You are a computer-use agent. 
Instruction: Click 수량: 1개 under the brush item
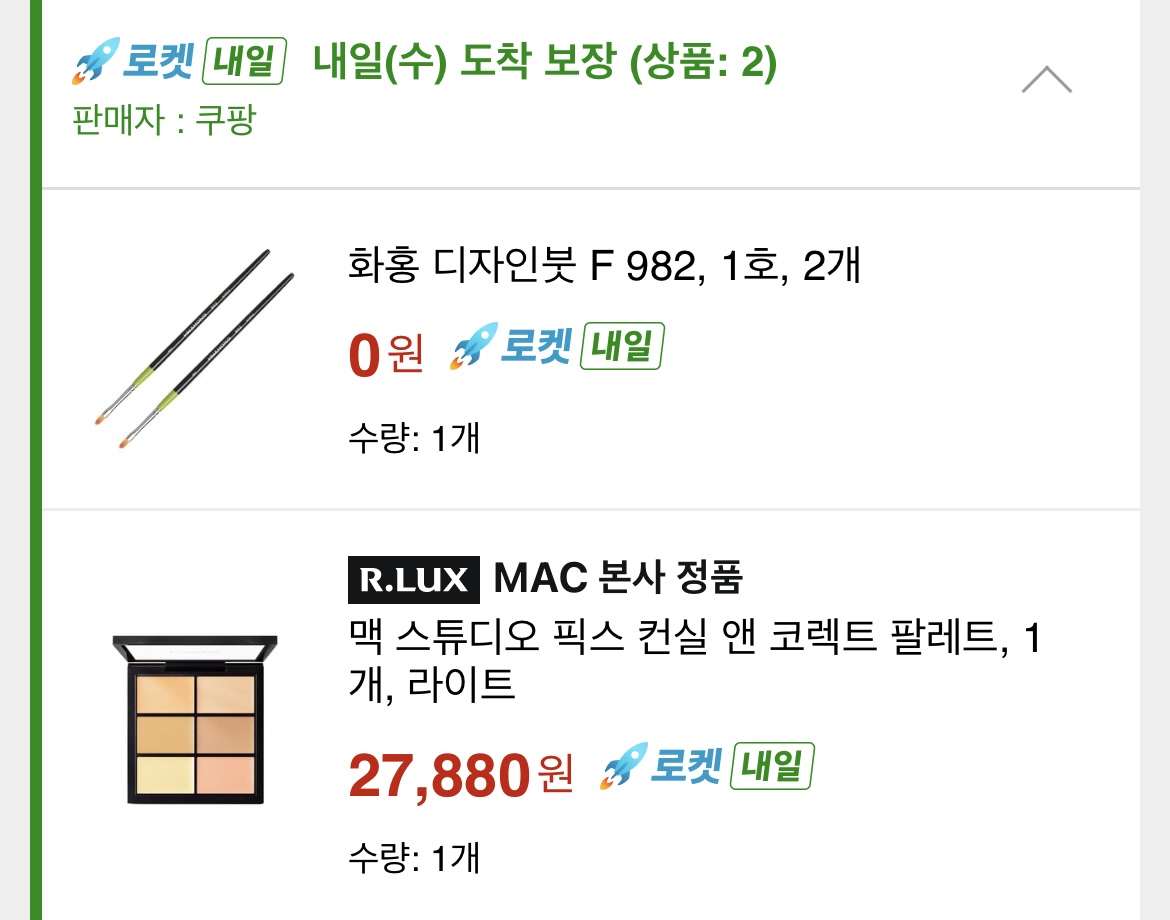pyautogui.click(x=414, y=439)
